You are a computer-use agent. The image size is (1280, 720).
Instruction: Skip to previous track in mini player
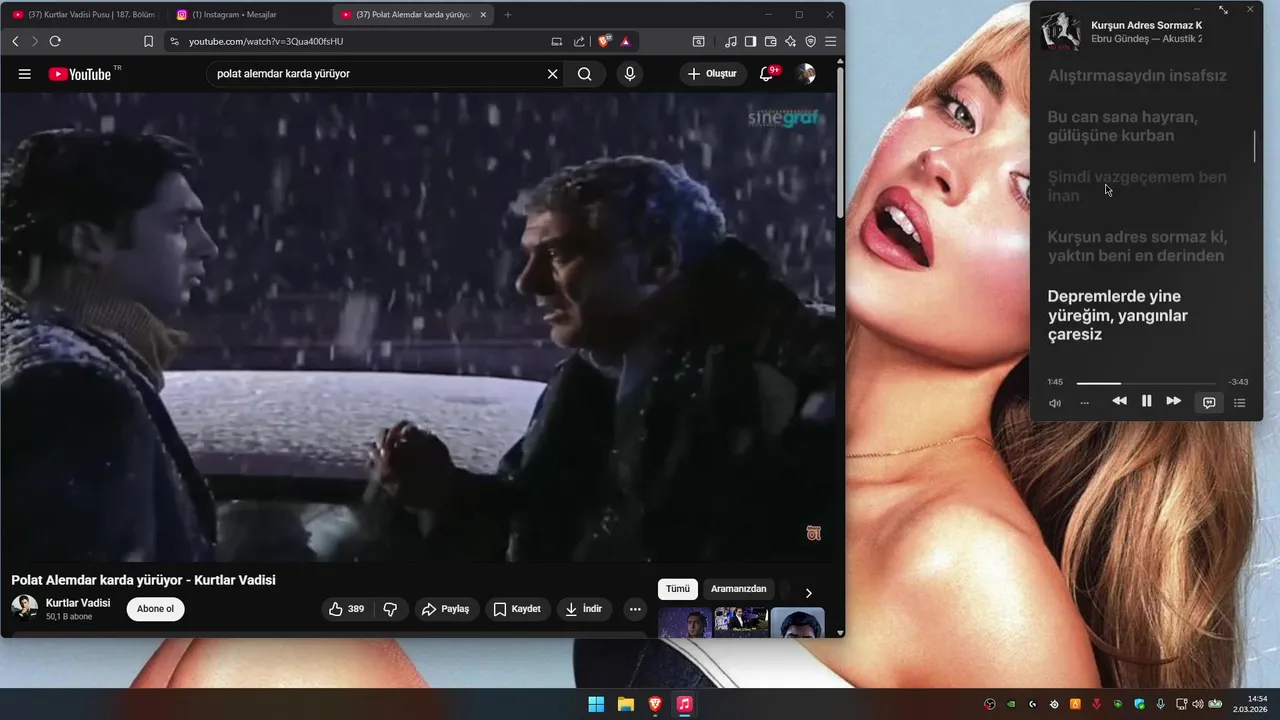coord(1119,401)
